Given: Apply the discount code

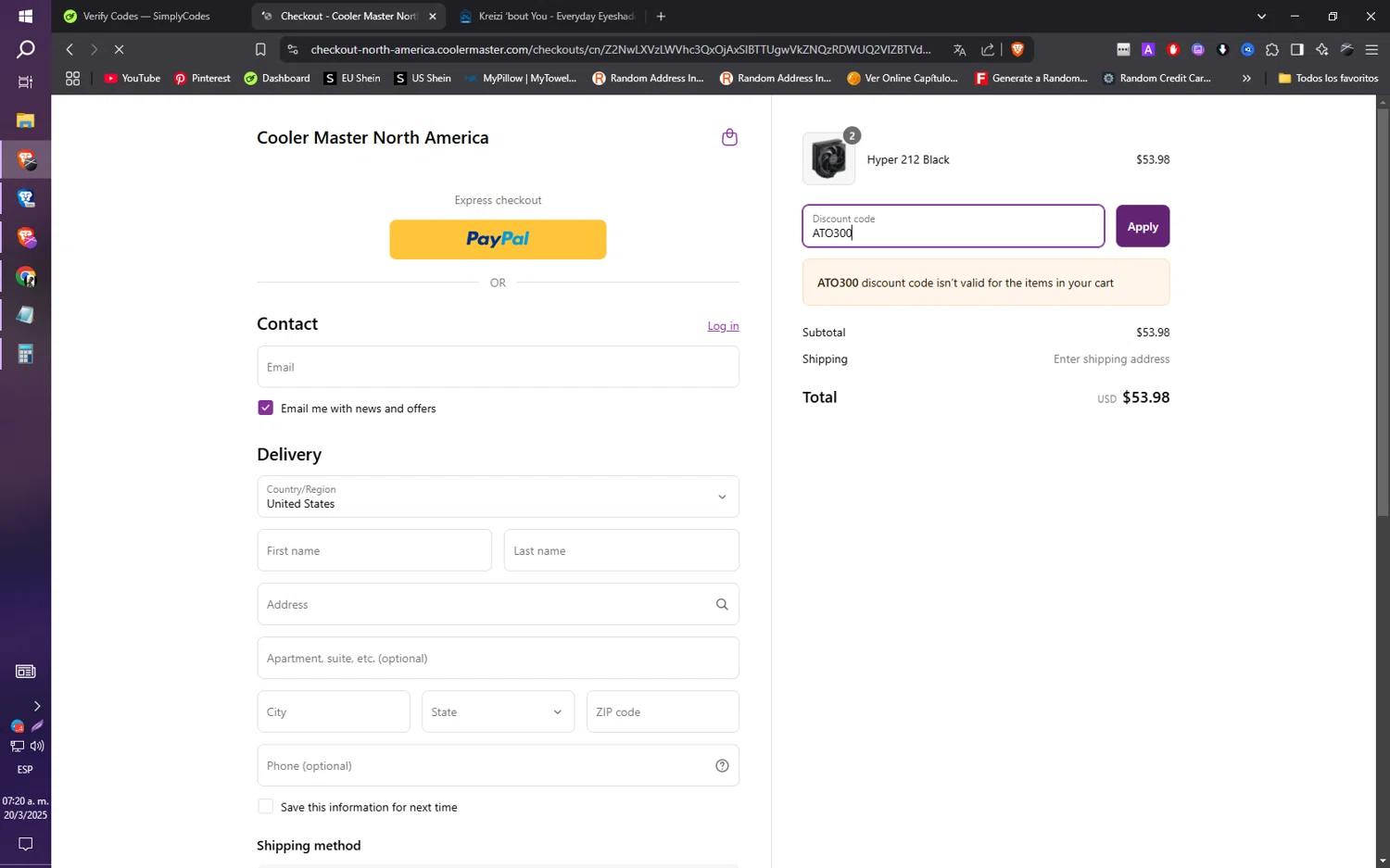Looking at the screenshot, I should [1143, 226].
